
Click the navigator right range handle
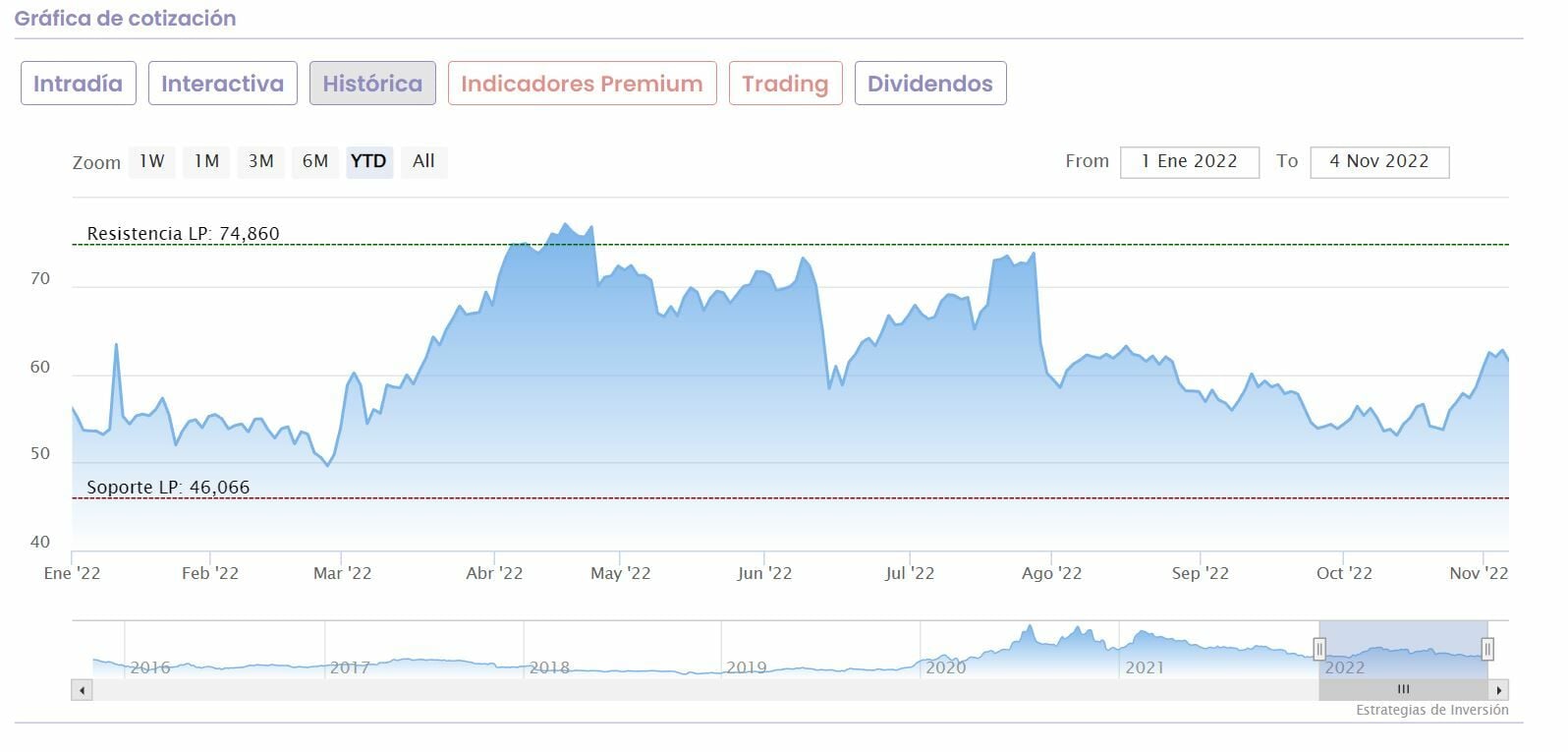tap(1487, 649)
